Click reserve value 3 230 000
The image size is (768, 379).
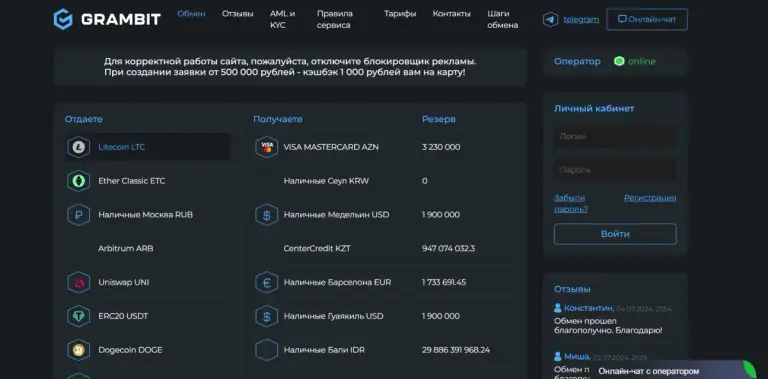click(441, 147)
